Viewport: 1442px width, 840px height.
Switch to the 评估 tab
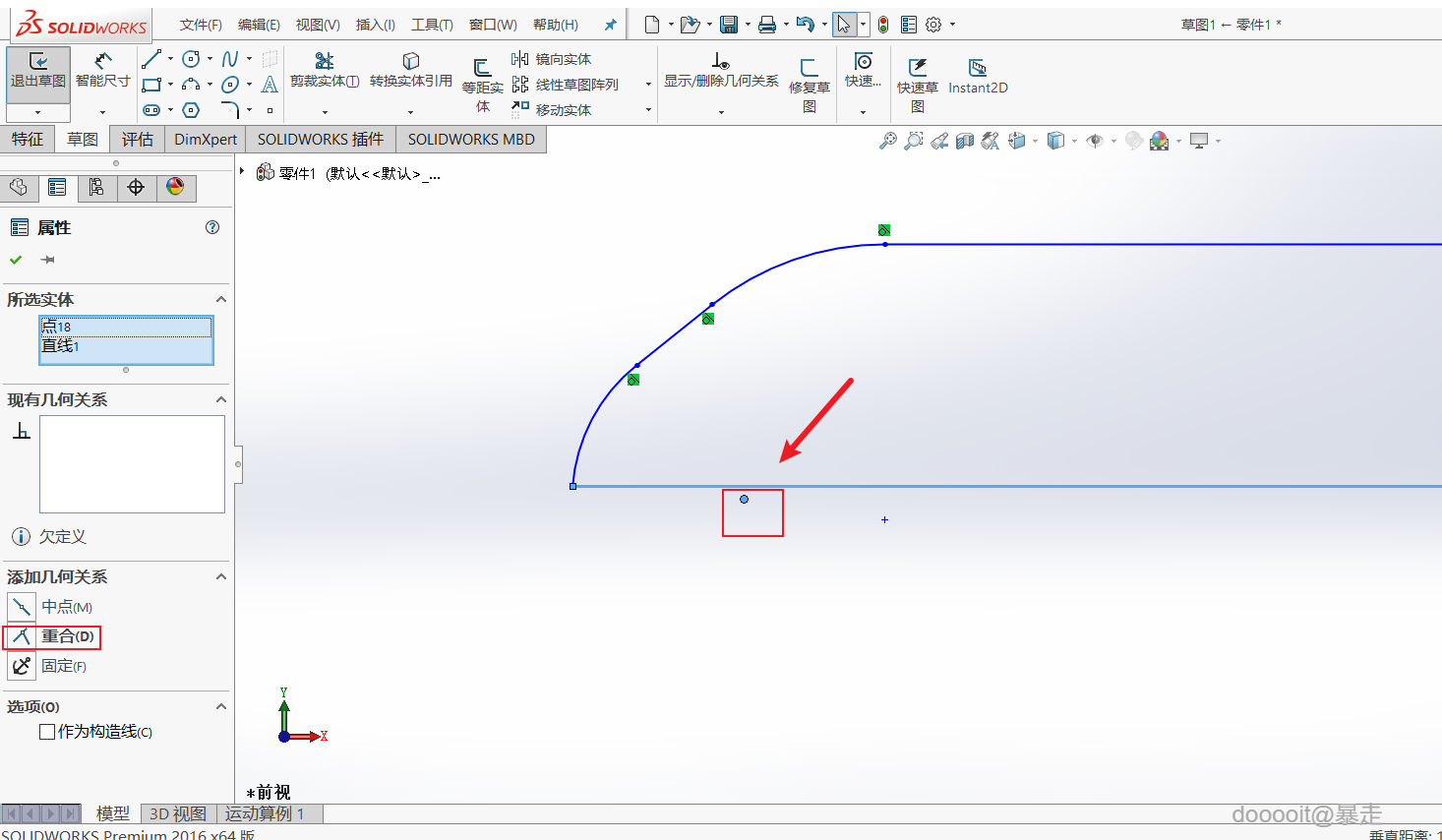pos(137,139)
